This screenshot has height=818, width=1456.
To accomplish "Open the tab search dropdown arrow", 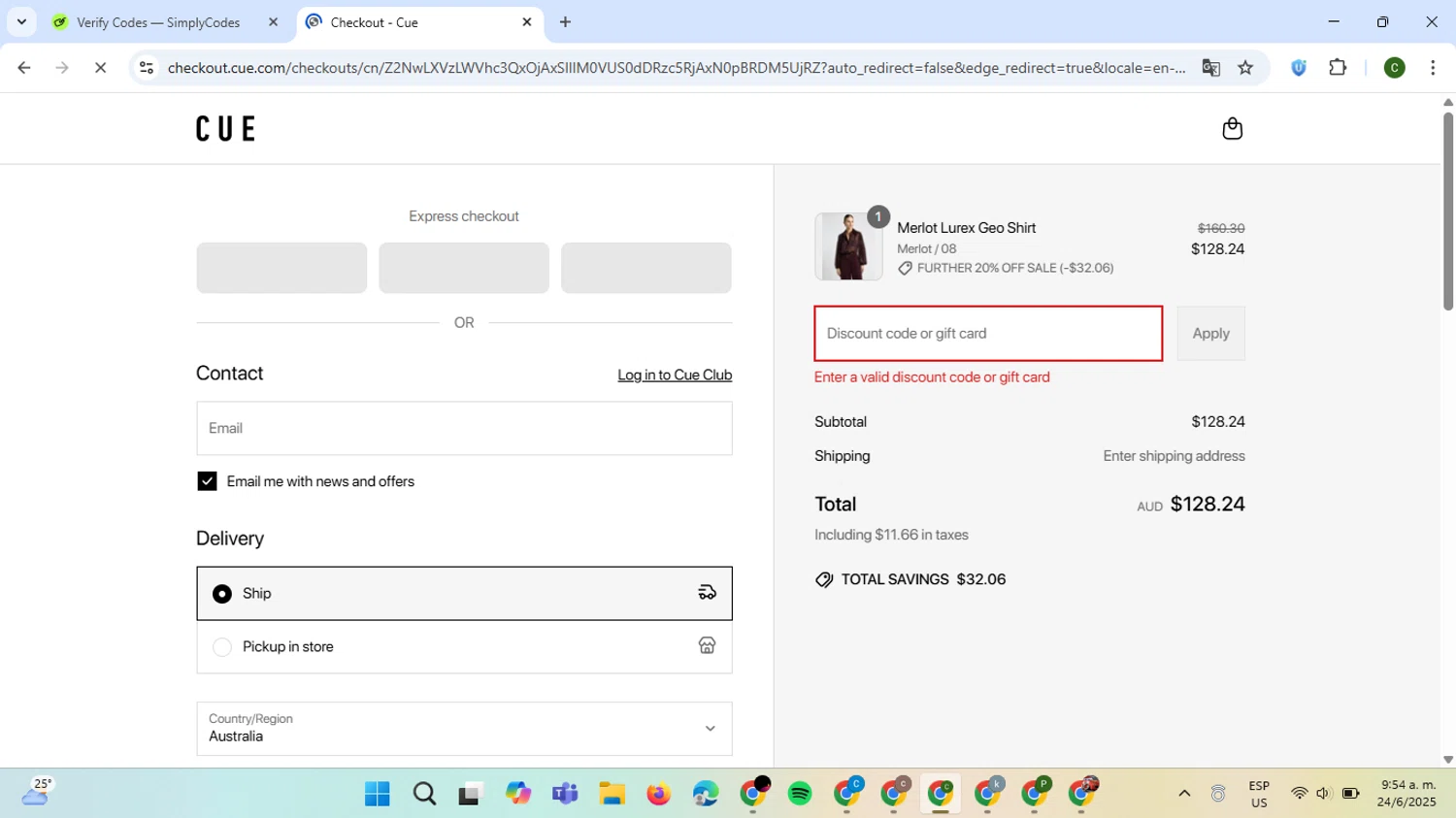I will tap(21, 22).
